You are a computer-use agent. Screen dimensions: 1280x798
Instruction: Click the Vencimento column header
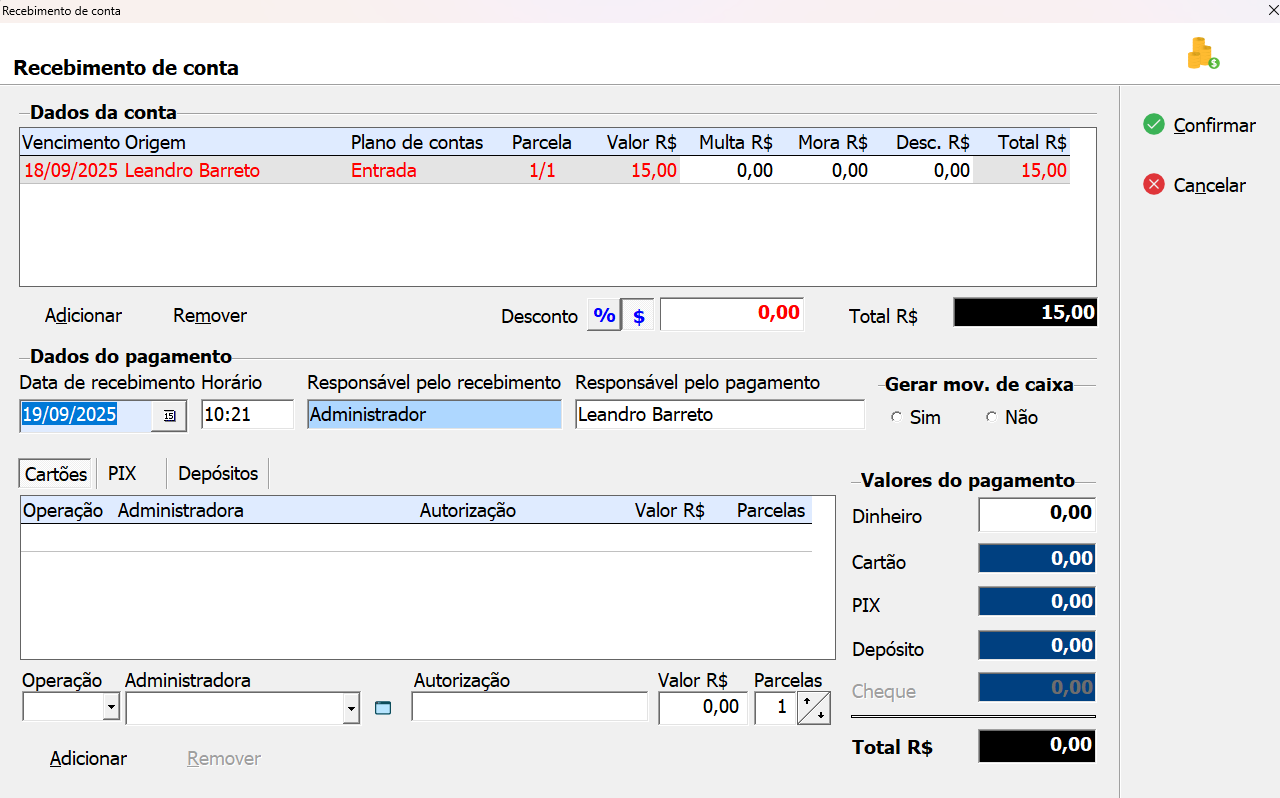(x=71, y=142)
